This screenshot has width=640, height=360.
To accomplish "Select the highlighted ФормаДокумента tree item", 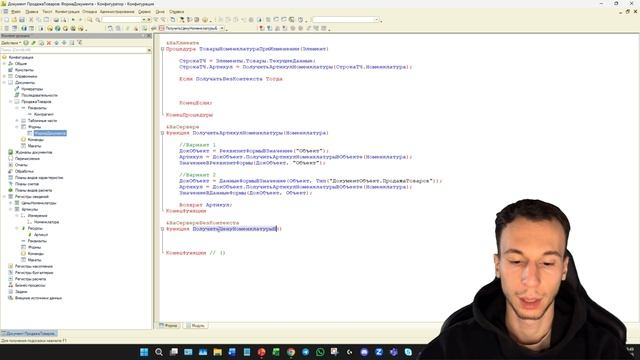I will (50, 133).
